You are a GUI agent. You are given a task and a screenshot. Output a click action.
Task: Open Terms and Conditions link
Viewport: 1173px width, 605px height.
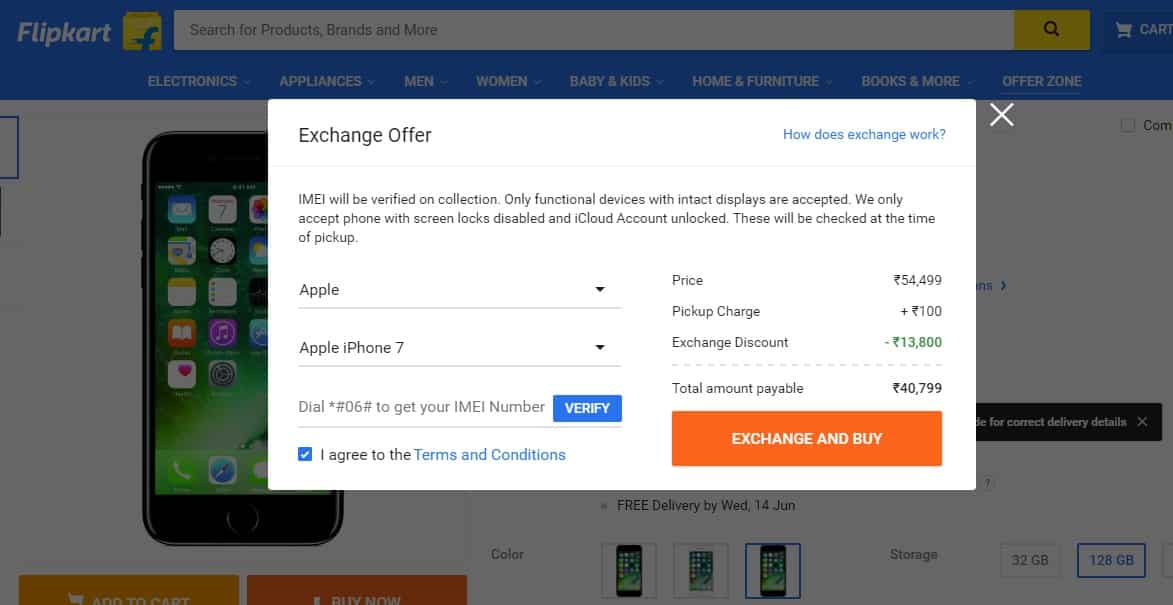point(489,455)
